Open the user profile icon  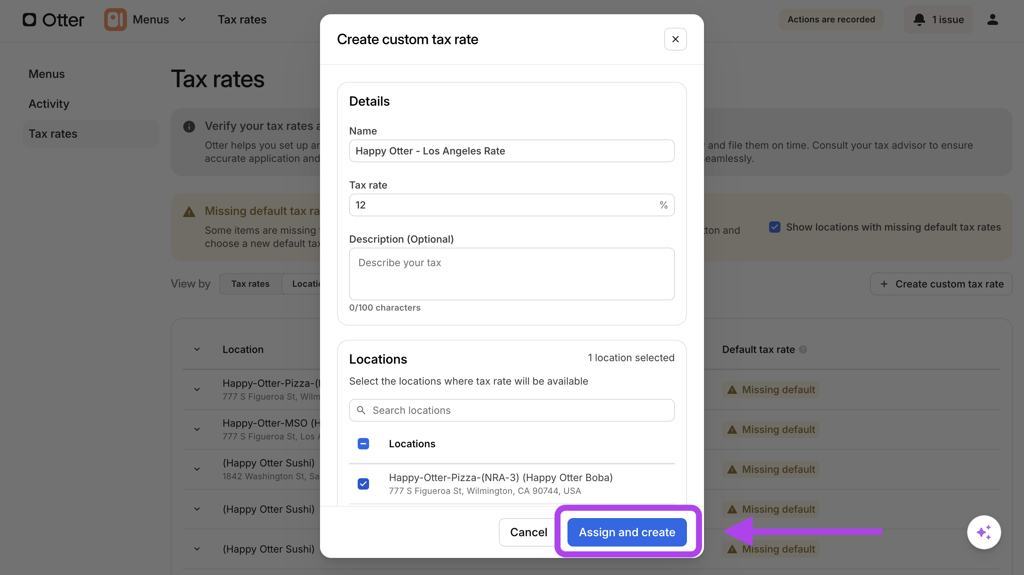pos(992,19)
